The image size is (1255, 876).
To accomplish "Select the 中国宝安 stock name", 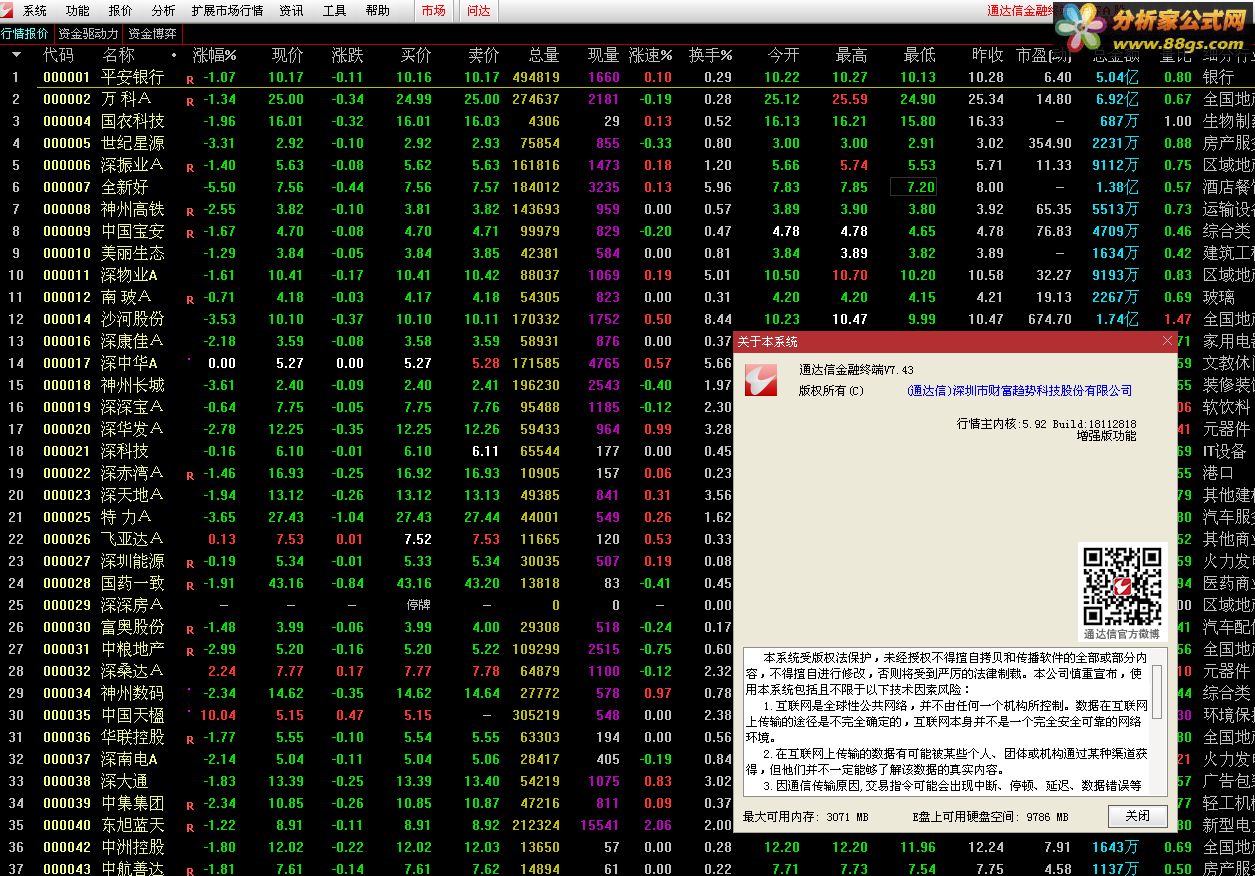I will (x=133, y=231).
